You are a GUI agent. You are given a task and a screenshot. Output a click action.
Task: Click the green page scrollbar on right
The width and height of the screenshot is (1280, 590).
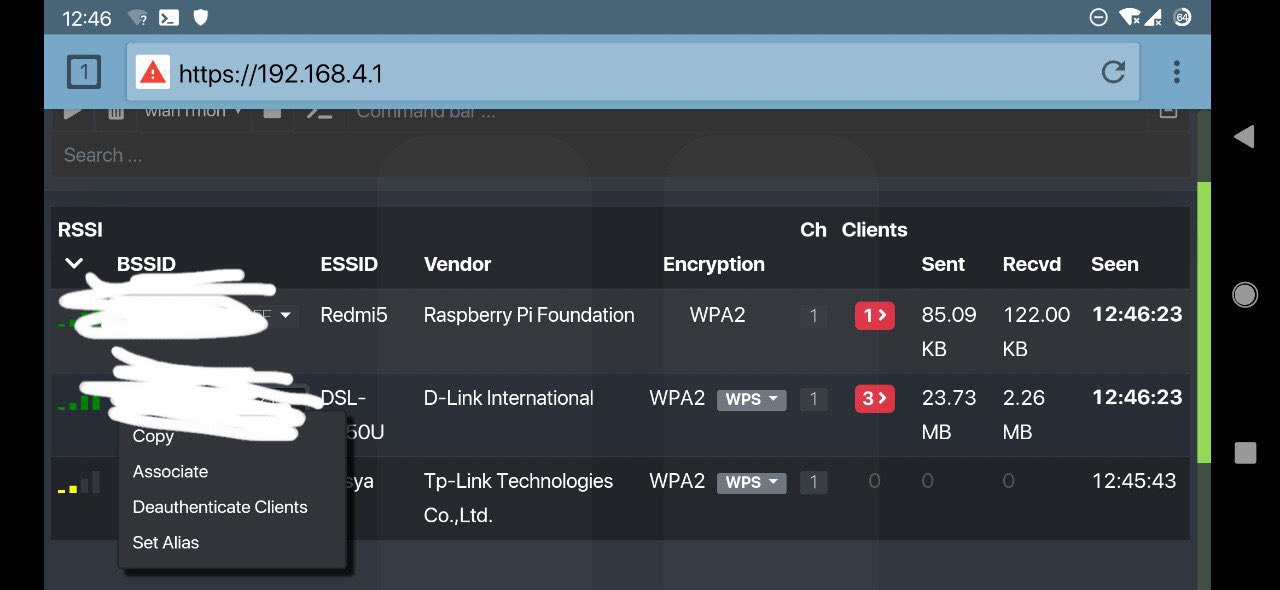coord(1204,323)
